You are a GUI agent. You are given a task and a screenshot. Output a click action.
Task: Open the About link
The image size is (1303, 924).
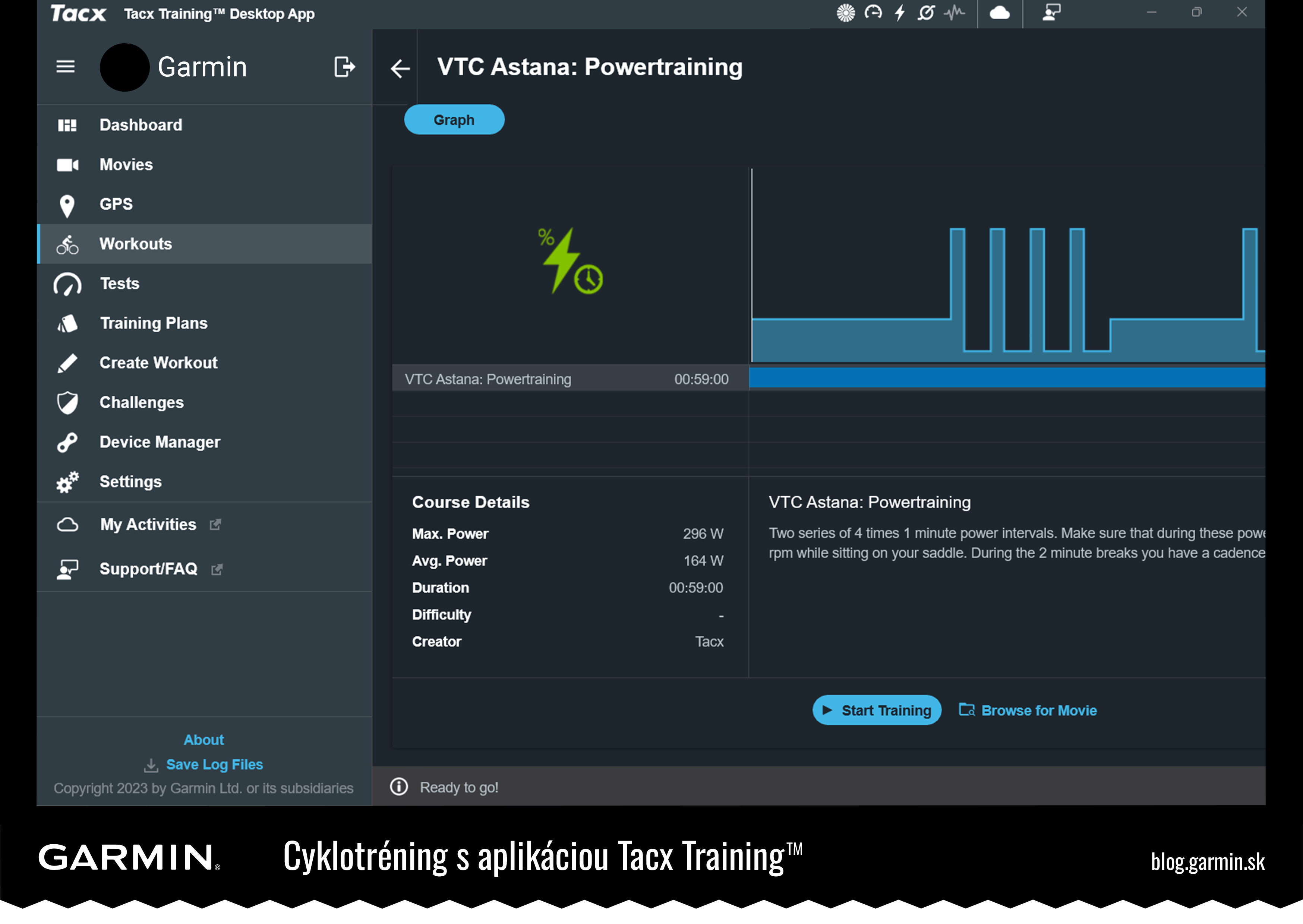(x=204, y=740)
